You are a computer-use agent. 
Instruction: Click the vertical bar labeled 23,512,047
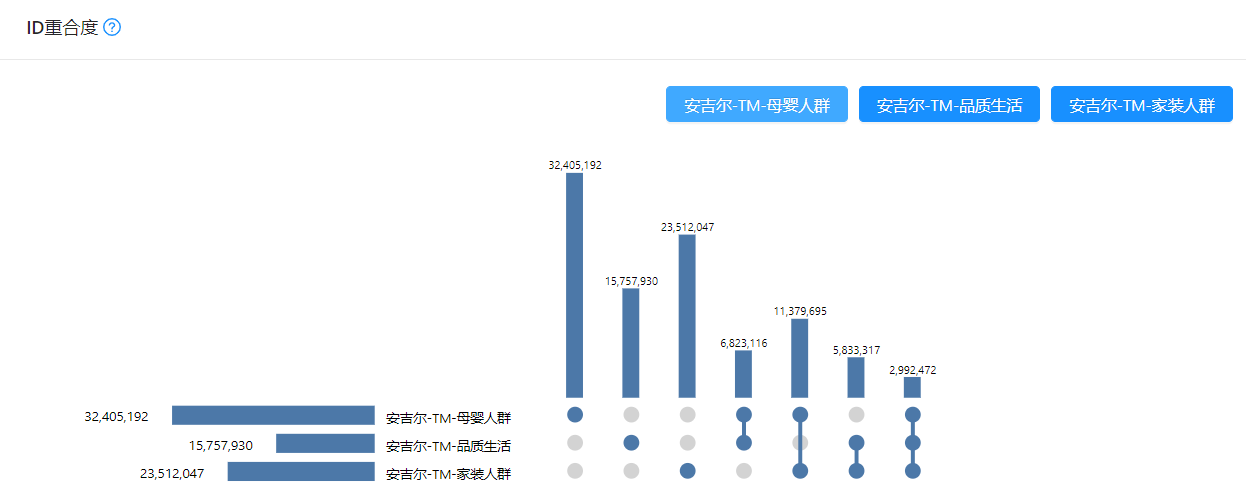click(x=687, y=316)
